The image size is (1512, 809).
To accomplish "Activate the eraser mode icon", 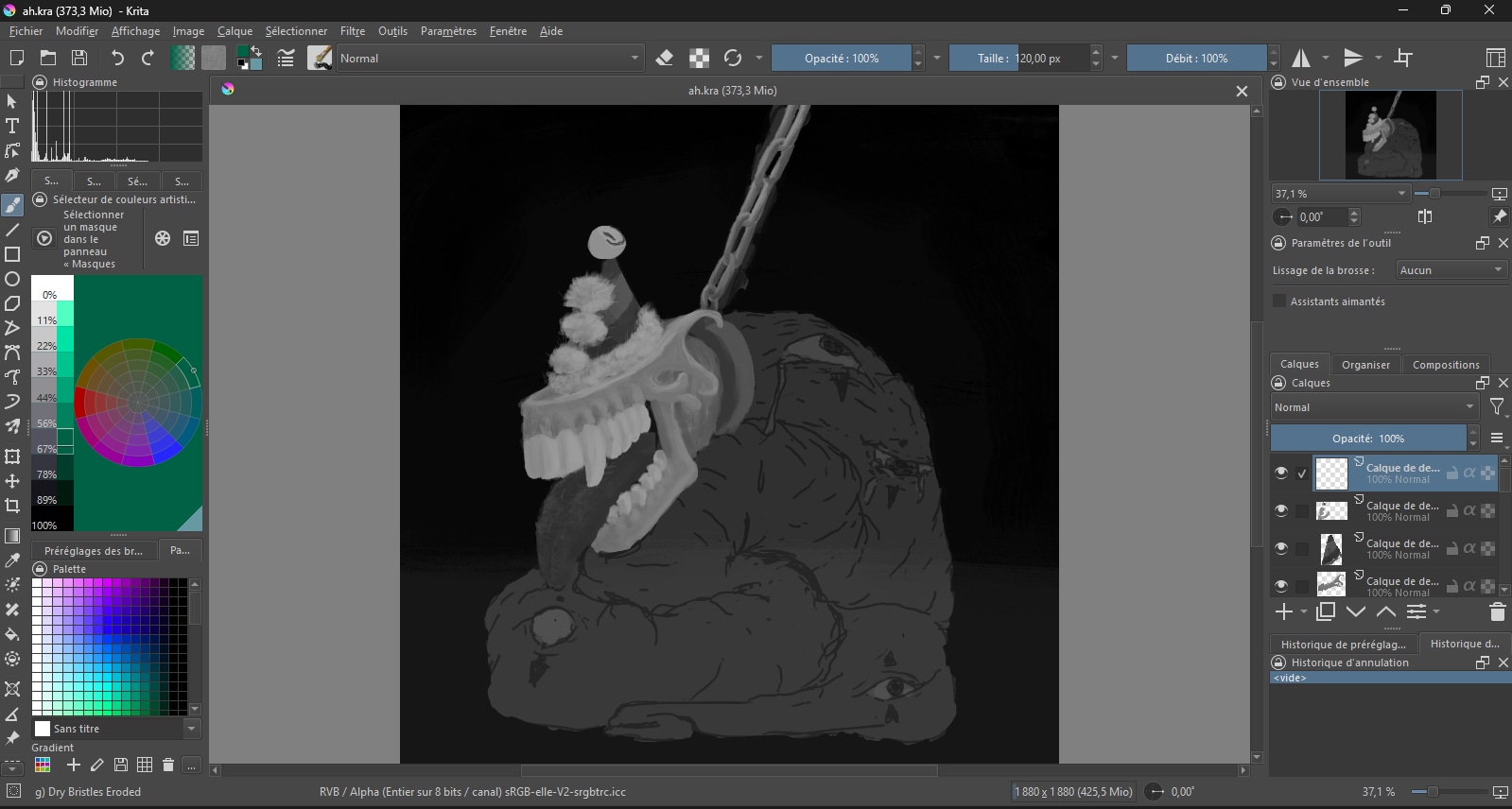I will [x=665, y=59].
